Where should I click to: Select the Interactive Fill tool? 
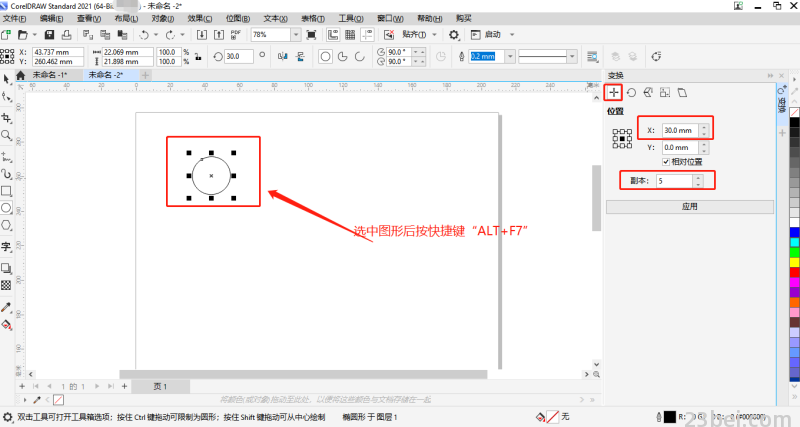[x=6, y=324]
